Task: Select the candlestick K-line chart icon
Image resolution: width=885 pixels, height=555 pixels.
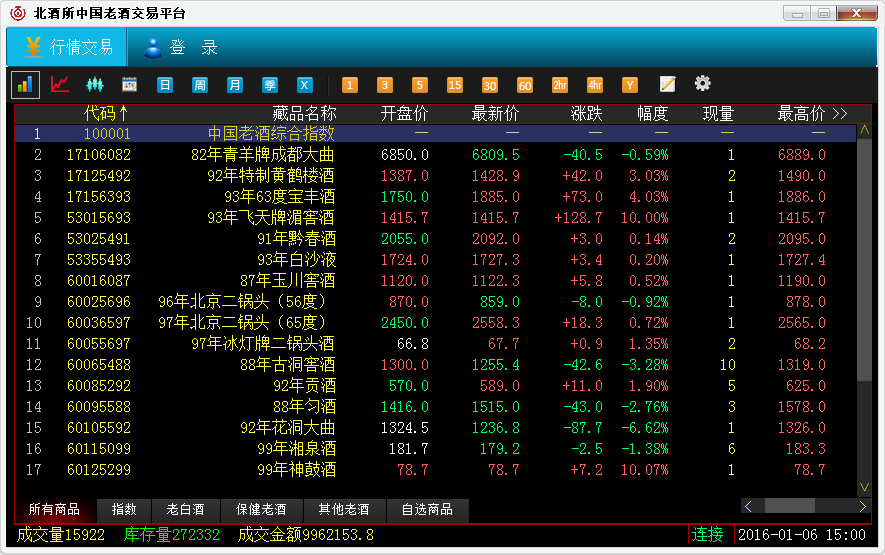Action: pos(95,85)
